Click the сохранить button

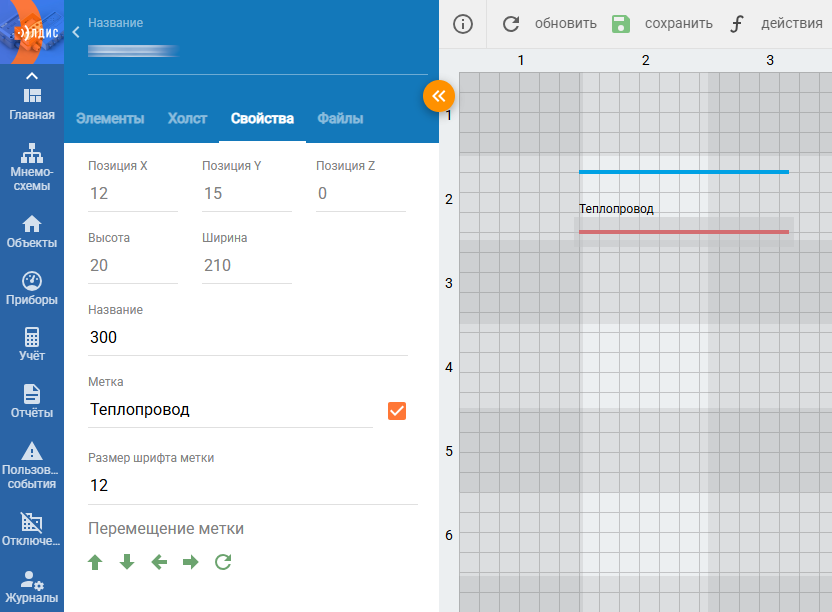click(x=662, y=24)
